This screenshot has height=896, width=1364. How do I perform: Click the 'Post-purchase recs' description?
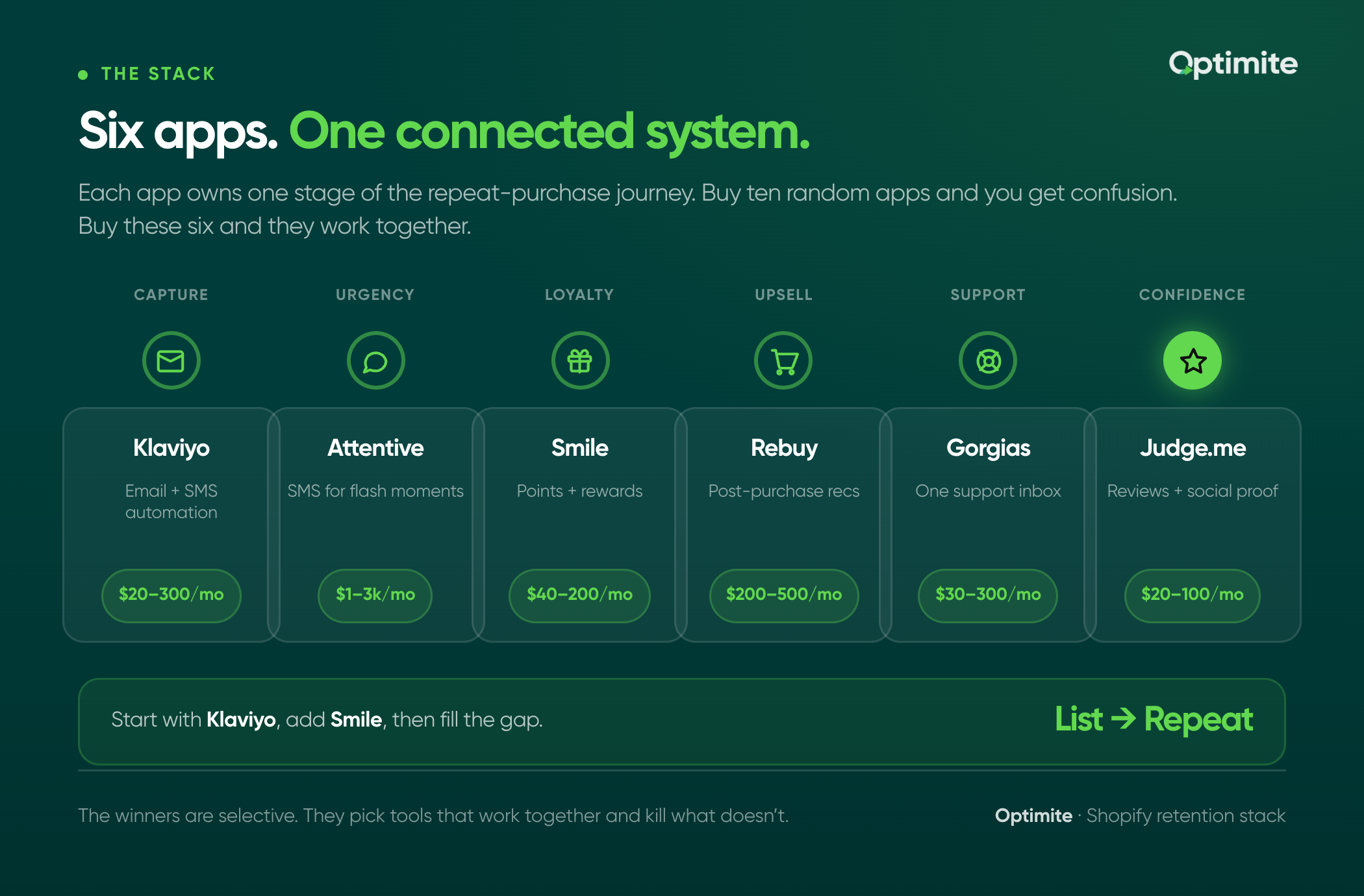click(784, 491)
